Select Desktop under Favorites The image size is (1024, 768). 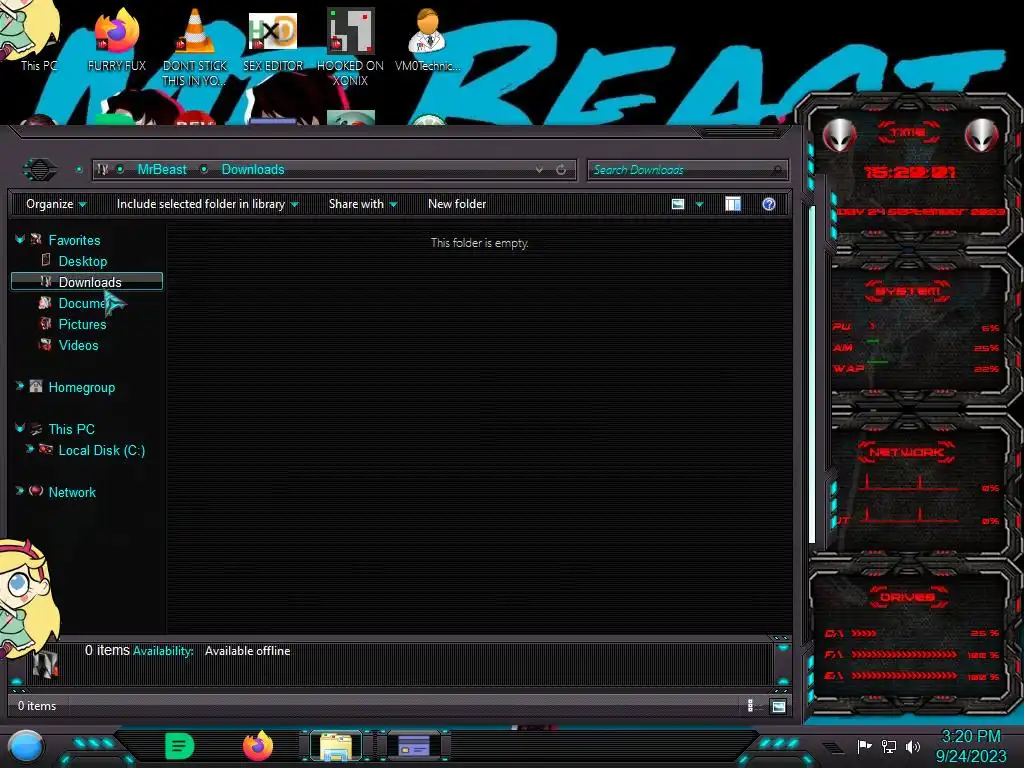(x=83, y=261)
